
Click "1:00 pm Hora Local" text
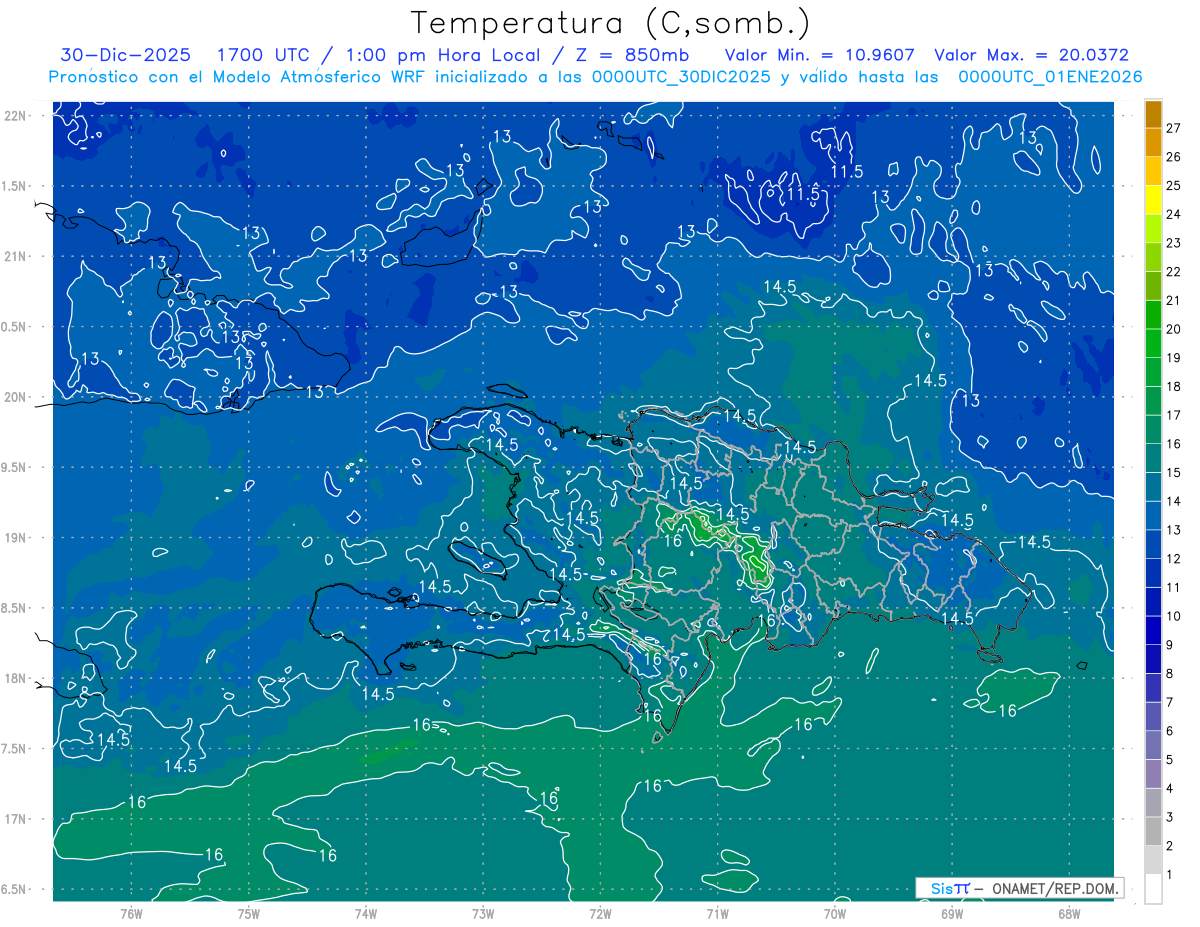pos(443,55)
